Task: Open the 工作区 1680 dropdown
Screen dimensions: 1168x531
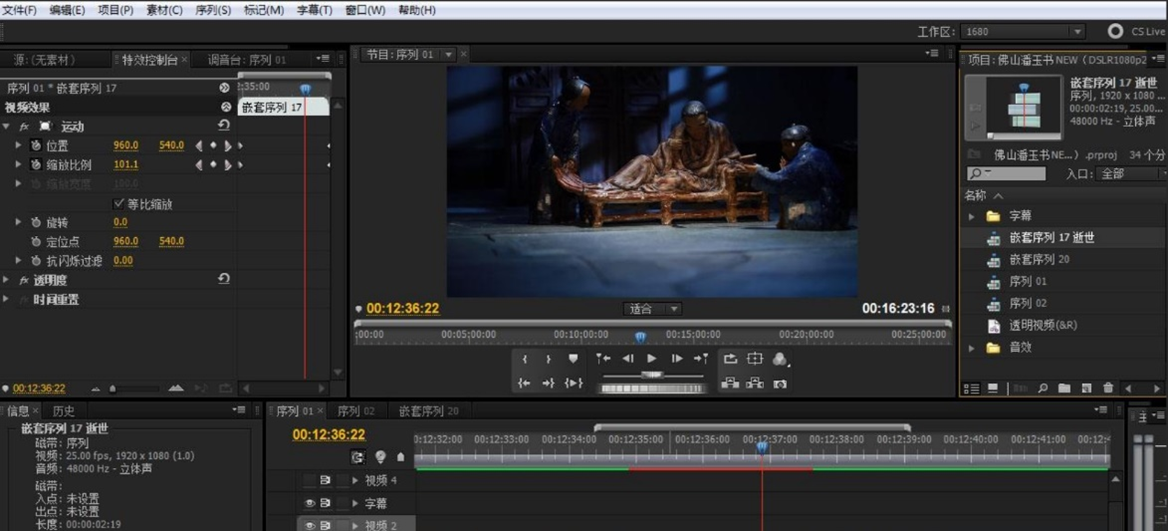Action: [1023, 31]
